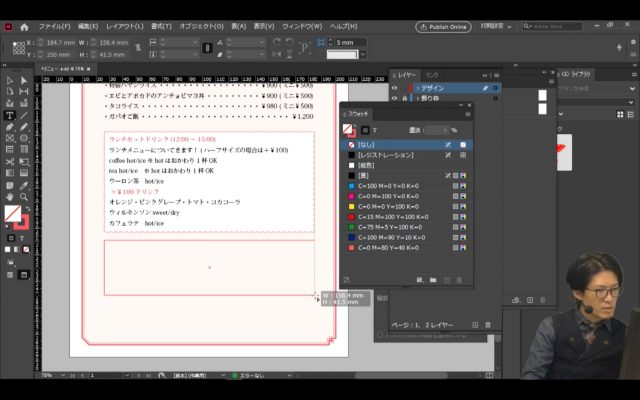Switch Library panel to grid view

coord(620,115)
